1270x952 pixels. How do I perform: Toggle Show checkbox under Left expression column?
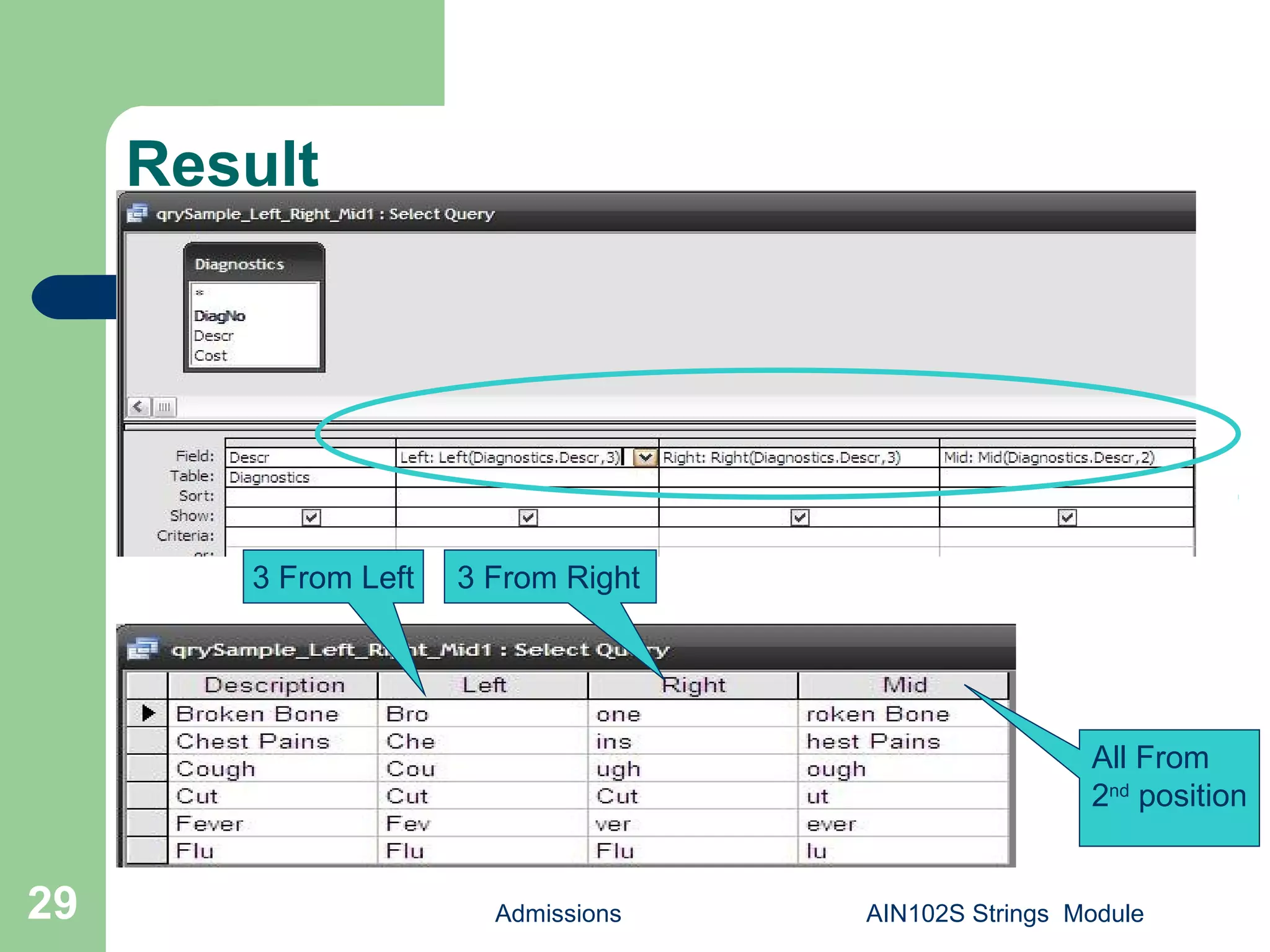coord(528,517)
